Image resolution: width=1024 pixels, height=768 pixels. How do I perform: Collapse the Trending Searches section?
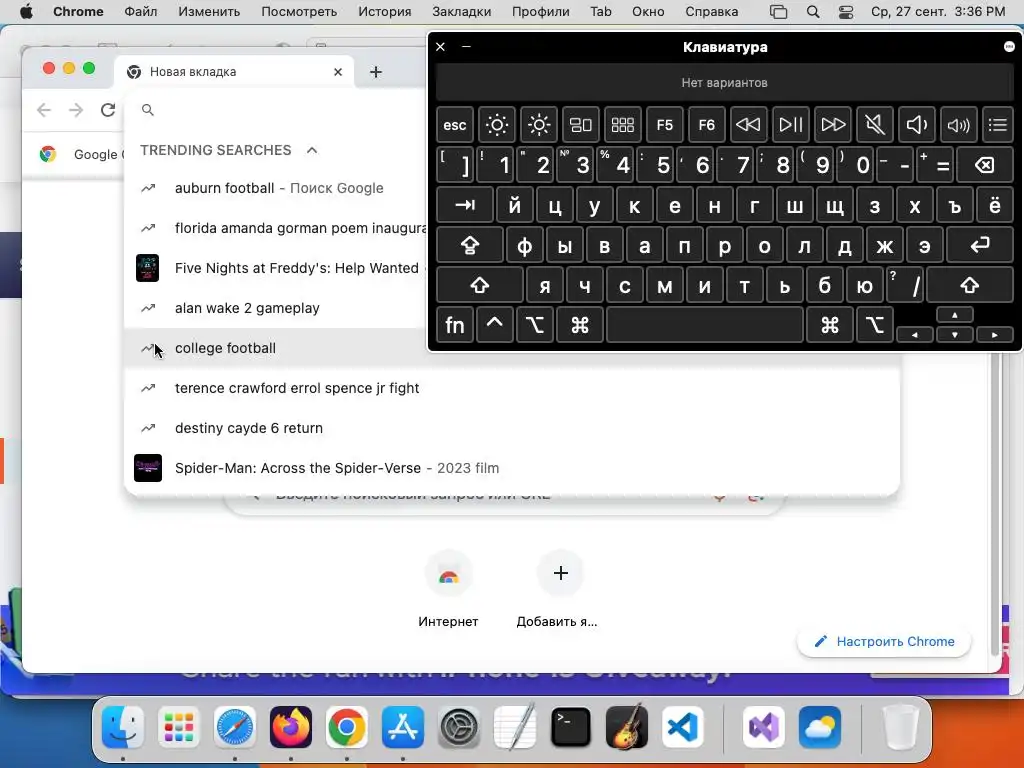click(312, 150)
